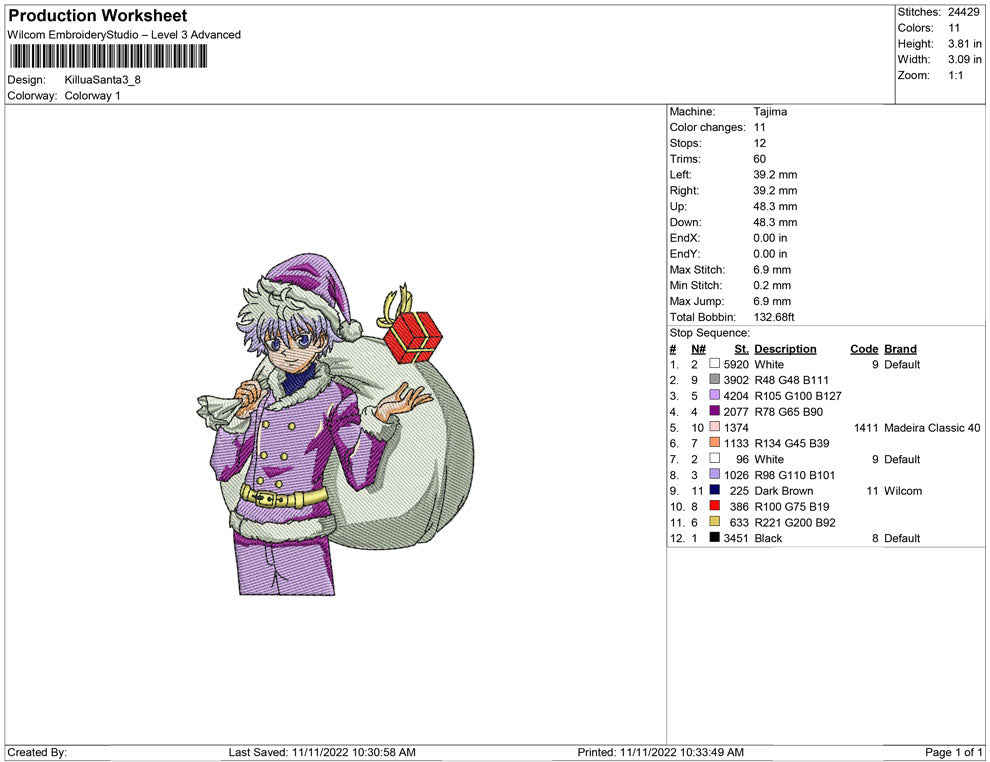Click the Brand column header
The width and height of the screenshot is (990, 762).
point(900,349)
